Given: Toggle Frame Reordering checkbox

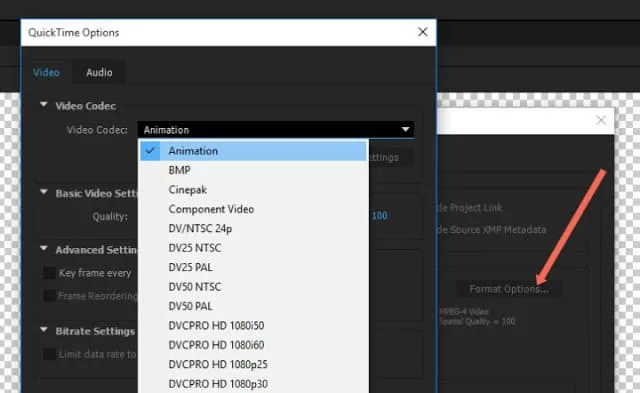Looking at the screenshot, I should (x=49, y=295).
